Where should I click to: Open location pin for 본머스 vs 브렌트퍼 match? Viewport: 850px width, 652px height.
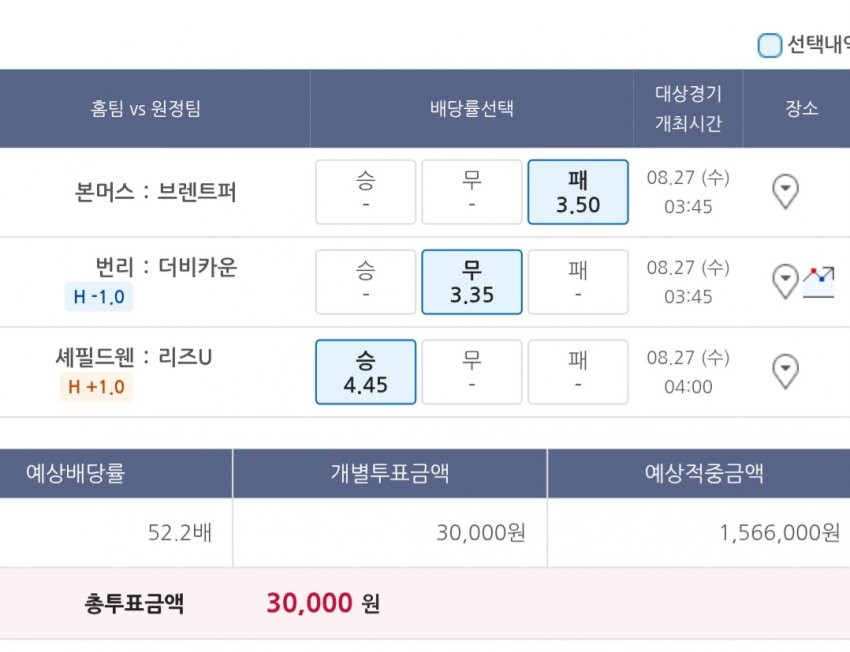pyautogui.click(x=786, y=191)
